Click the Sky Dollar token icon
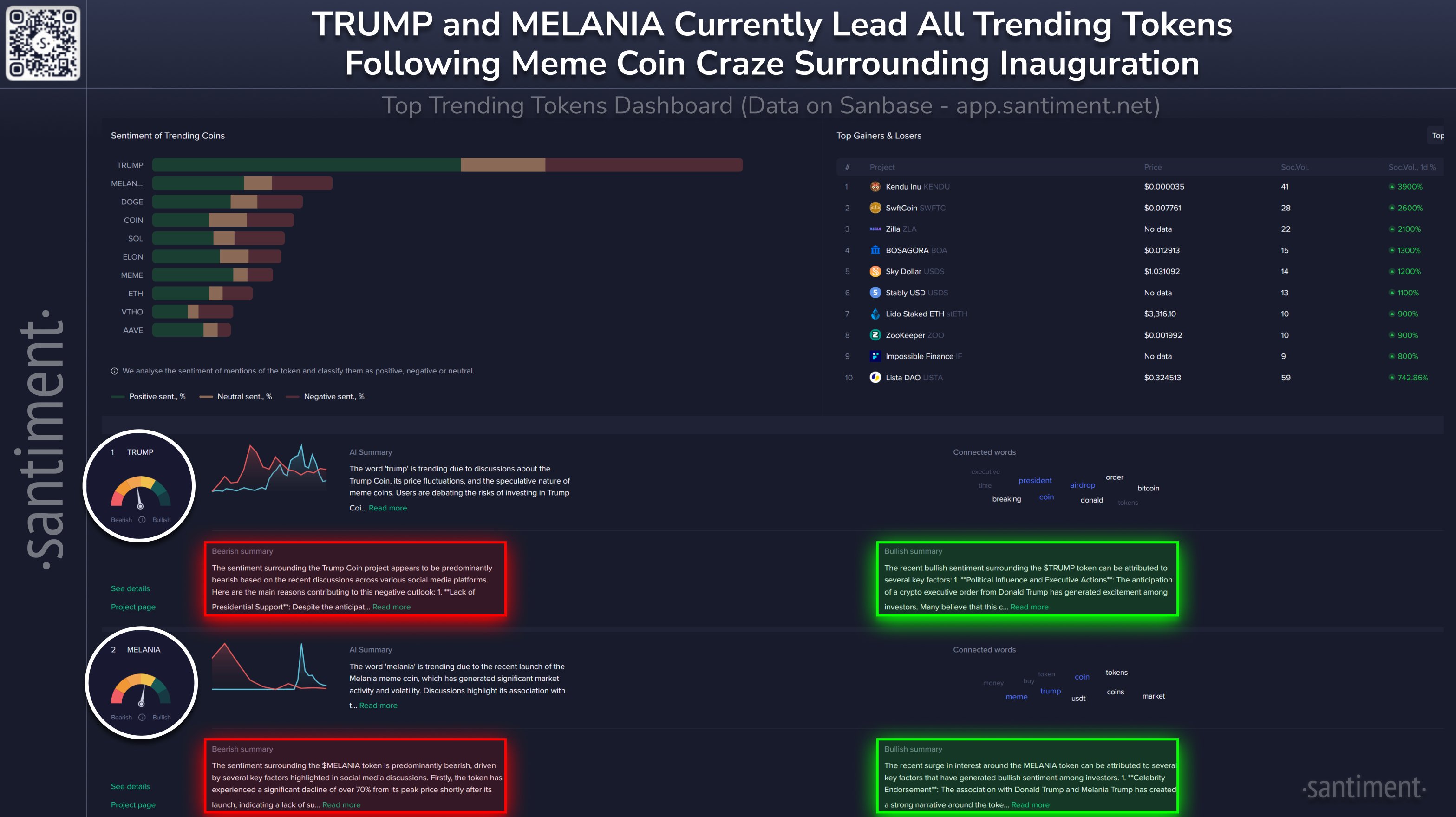The width and height of the screenshot is (1456, 817). [875, 271]
